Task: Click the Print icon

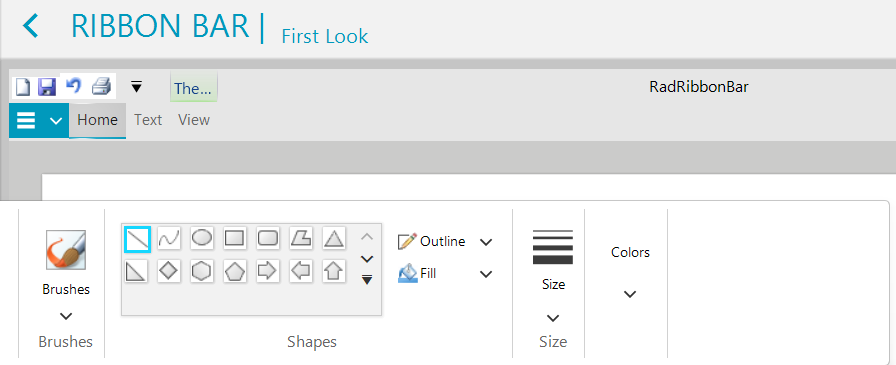Action: (101, 86)
